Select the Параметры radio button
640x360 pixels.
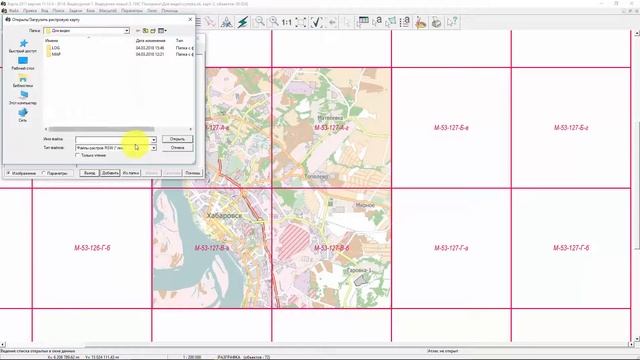pyautogui.click(x=44, y=173)
